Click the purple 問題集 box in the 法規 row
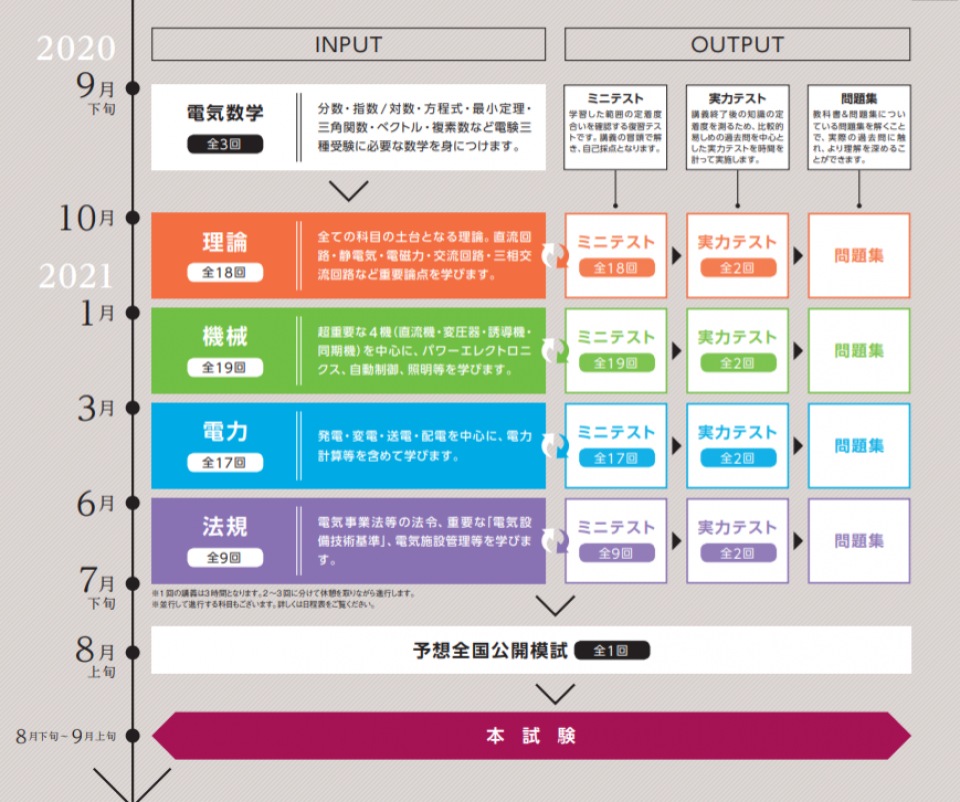The width and height of the screenshot is (960, 802). pyautogui.click(x=859, y=541)
